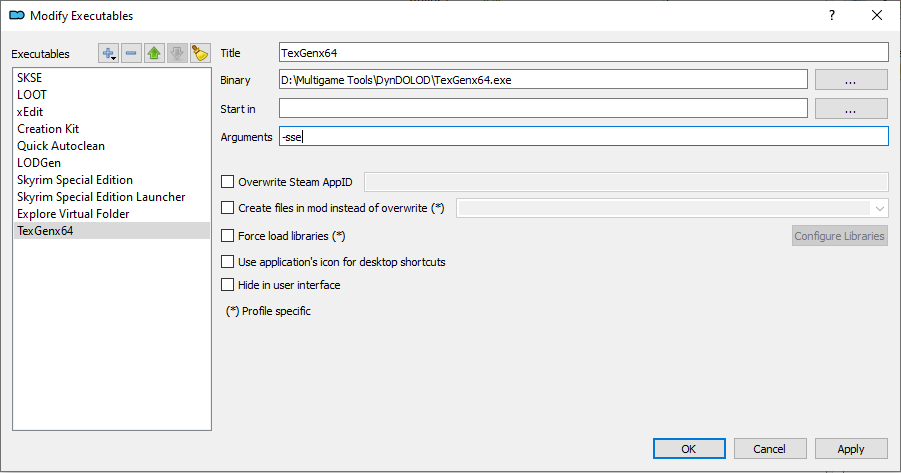This screenshot has width=901, height=473.
Task: Click the broom clear executables icon
Action: [x=200, y=54]
